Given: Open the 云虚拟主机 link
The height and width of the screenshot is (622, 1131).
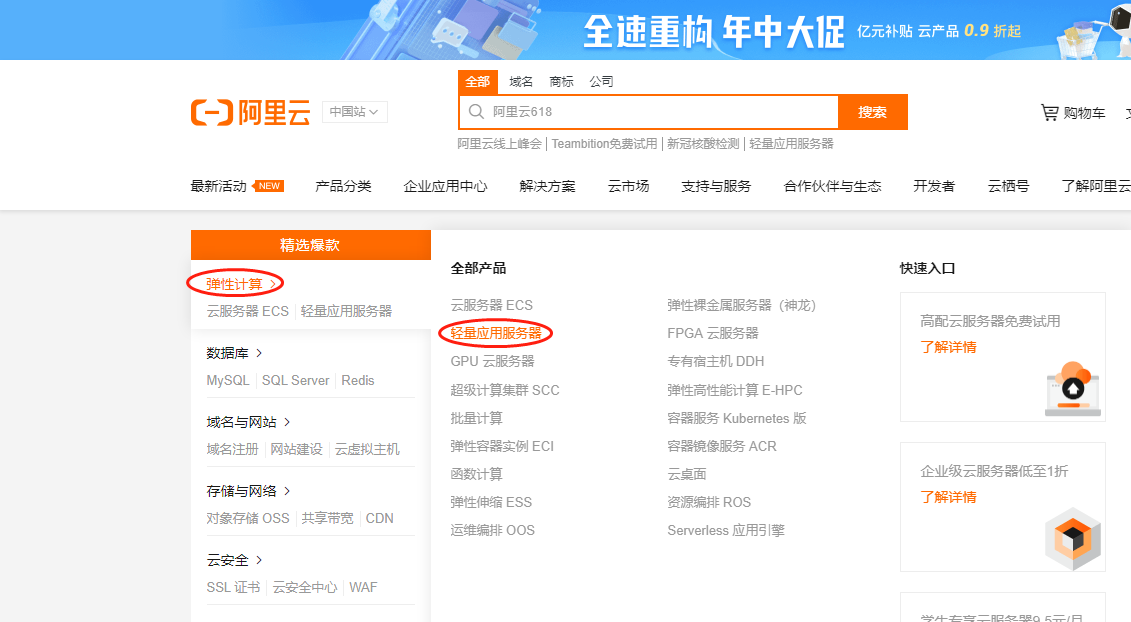Looking at the screenshot, I should pos(367,450).
